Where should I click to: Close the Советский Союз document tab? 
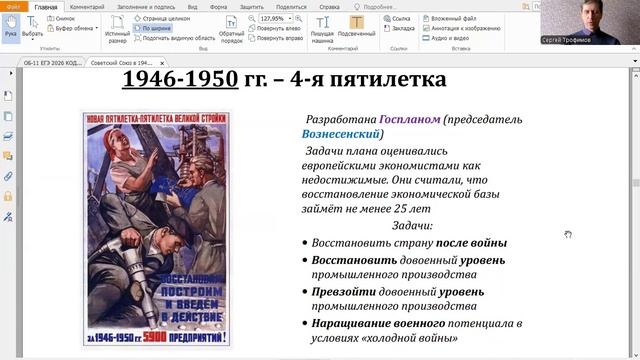(x=162, y=63)
